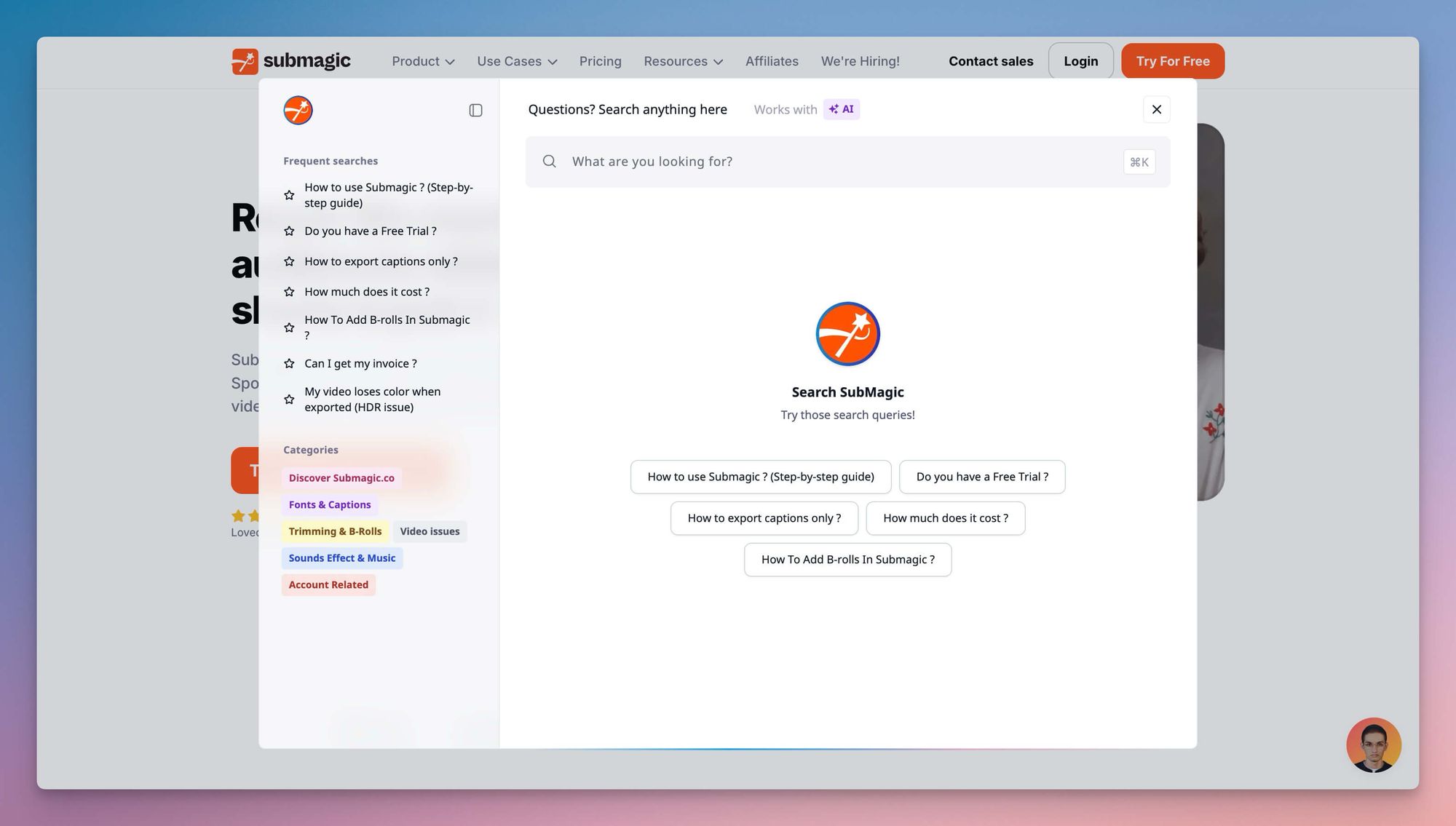Click the Login button

coord(1080,62)
